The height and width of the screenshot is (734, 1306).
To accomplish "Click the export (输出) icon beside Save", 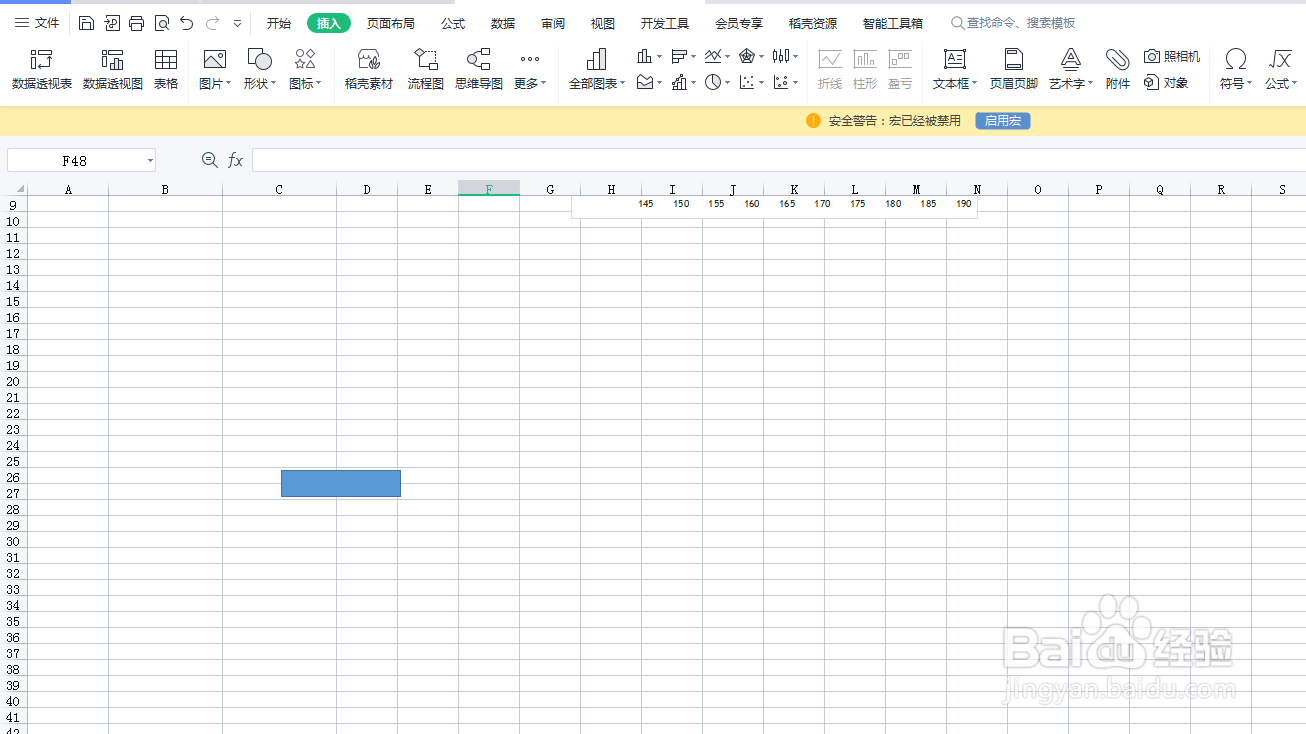I will (112, 23).
